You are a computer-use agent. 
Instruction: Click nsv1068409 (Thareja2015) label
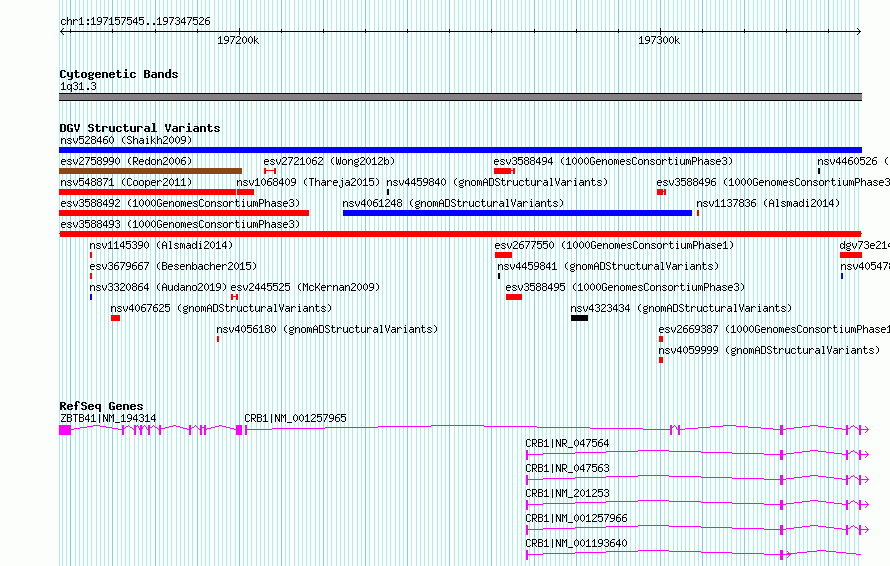click(x=308, y=182)
